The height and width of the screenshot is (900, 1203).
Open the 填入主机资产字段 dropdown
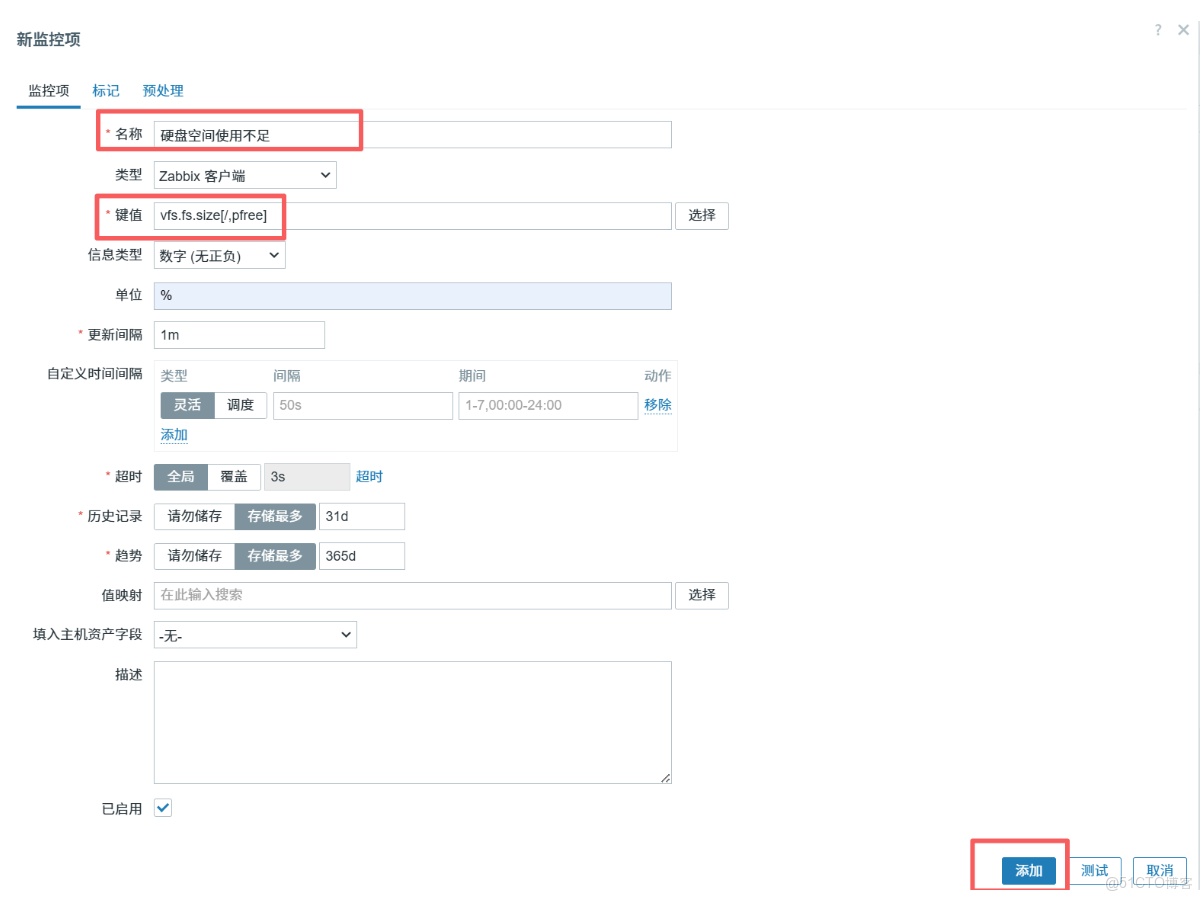tap(255, 635)
